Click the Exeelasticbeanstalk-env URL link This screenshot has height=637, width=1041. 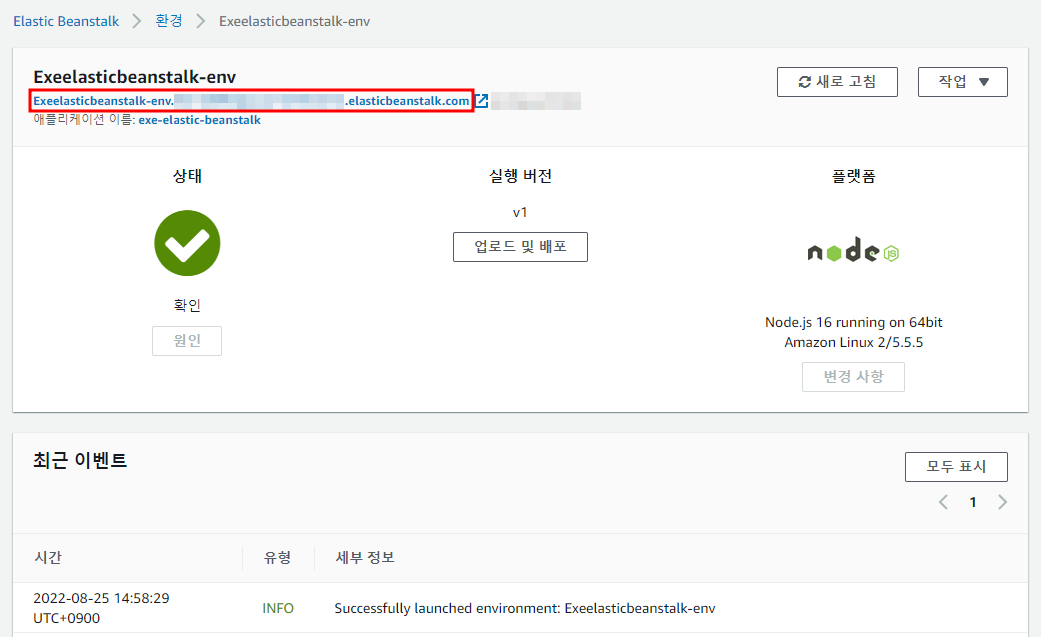(x=252, y=101)
